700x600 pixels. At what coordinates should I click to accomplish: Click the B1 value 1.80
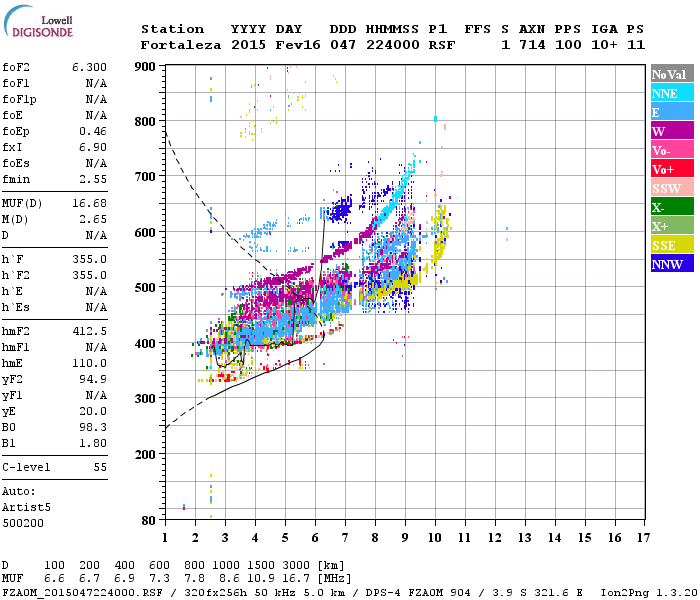93,444
